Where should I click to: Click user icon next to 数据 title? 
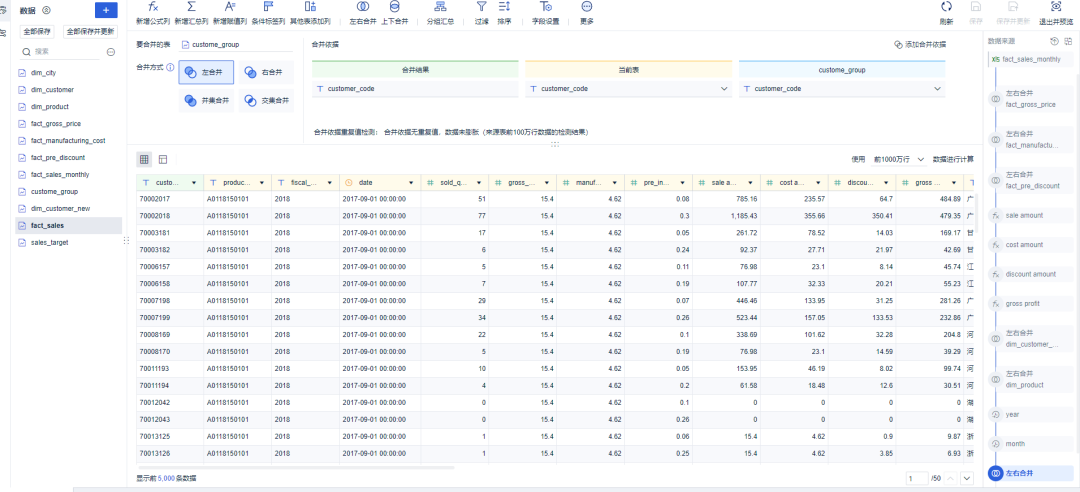46,10
